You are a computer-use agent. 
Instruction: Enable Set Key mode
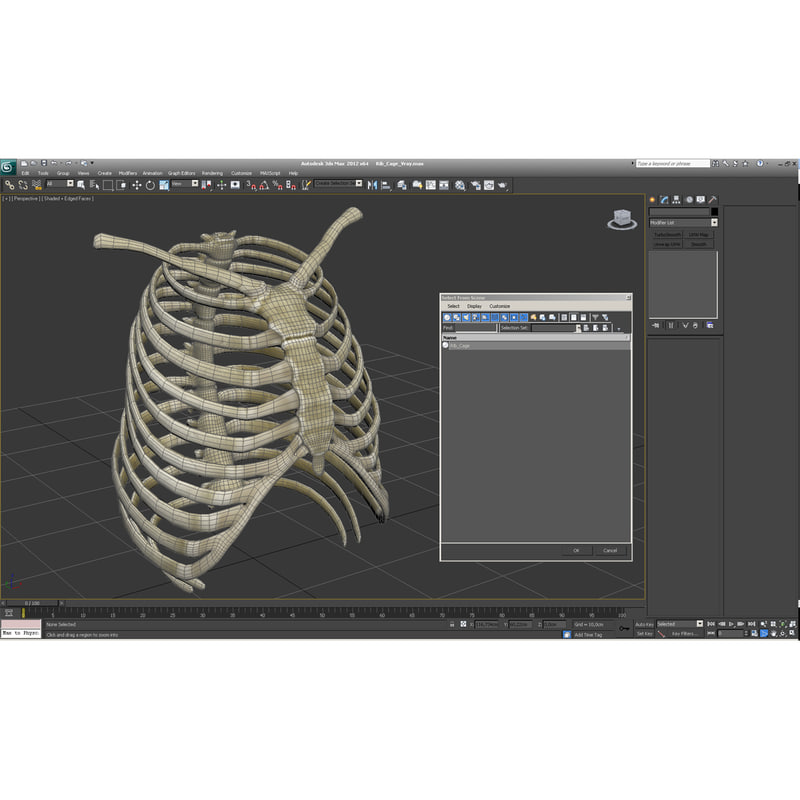click(x=645, y=632)
